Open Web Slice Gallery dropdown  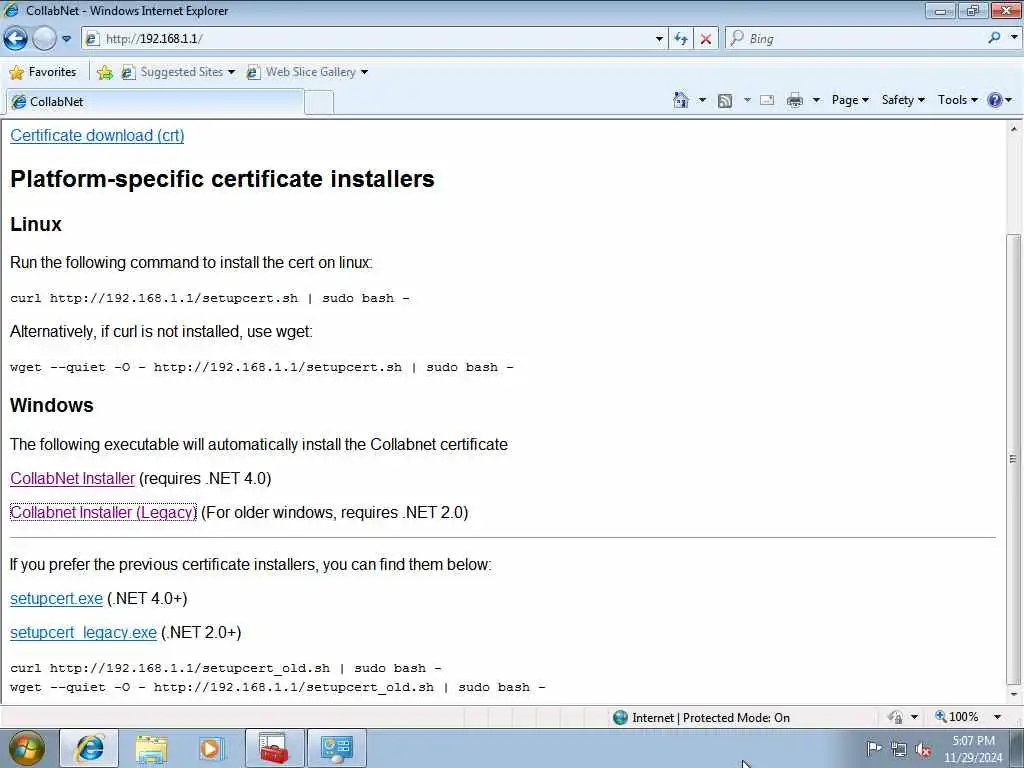tap(307, 72)
